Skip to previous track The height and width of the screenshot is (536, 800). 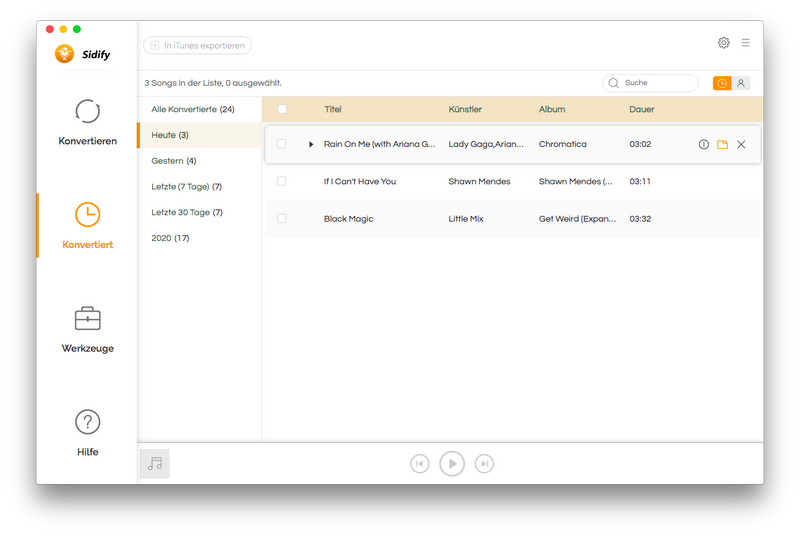click(419, 464)
